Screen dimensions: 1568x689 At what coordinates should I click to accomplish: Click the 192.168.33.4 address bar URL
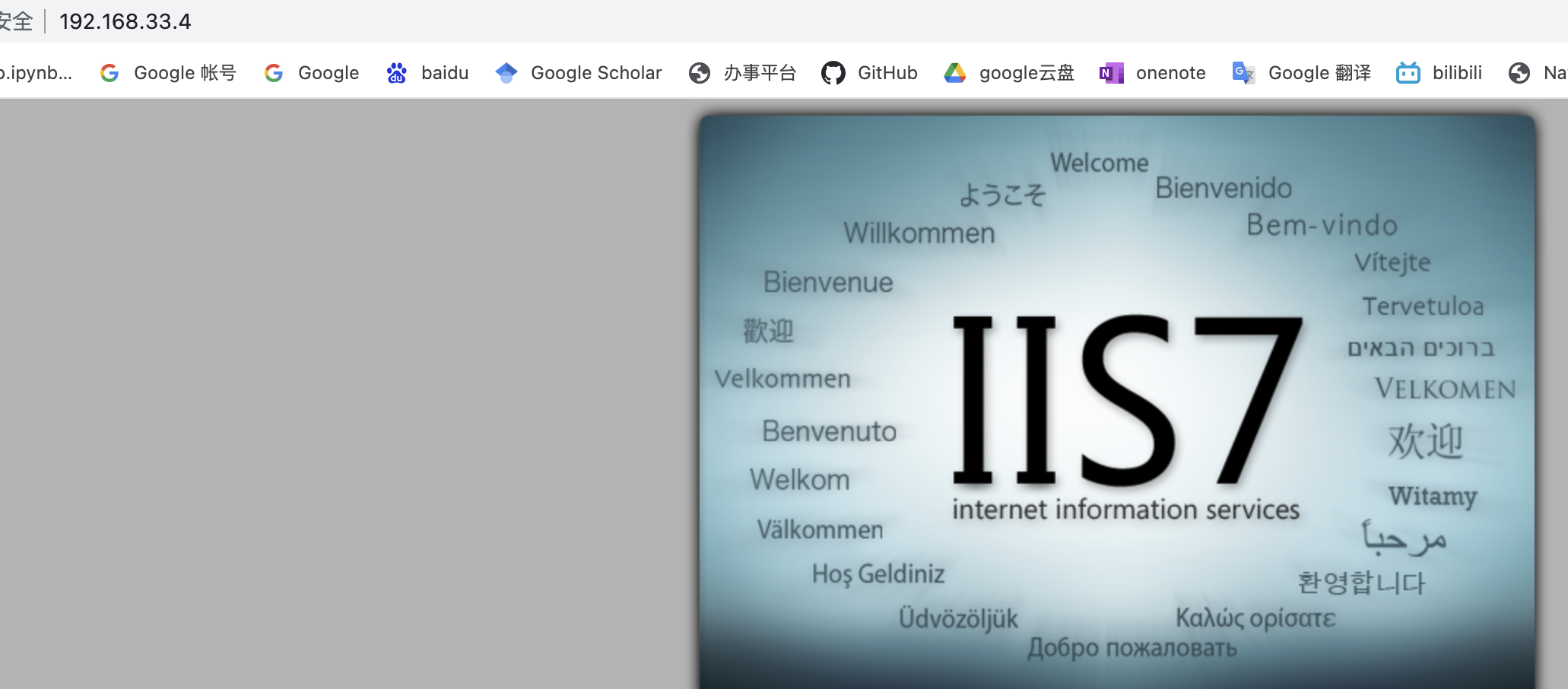tap(125, 21)
